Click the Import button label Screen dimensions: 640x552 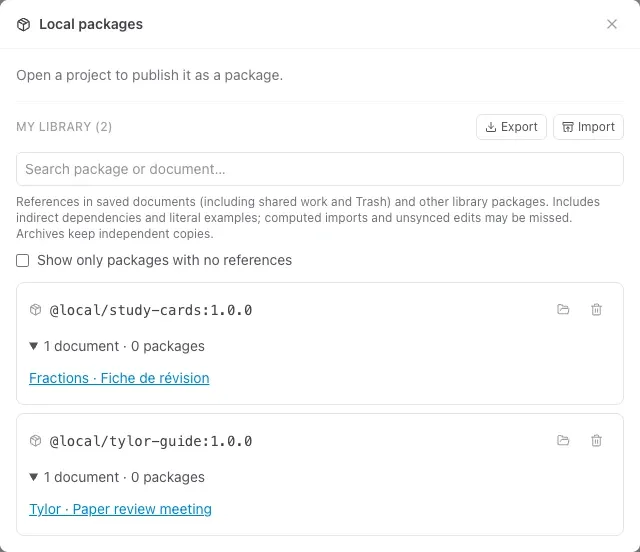click(x=596, y=127)
